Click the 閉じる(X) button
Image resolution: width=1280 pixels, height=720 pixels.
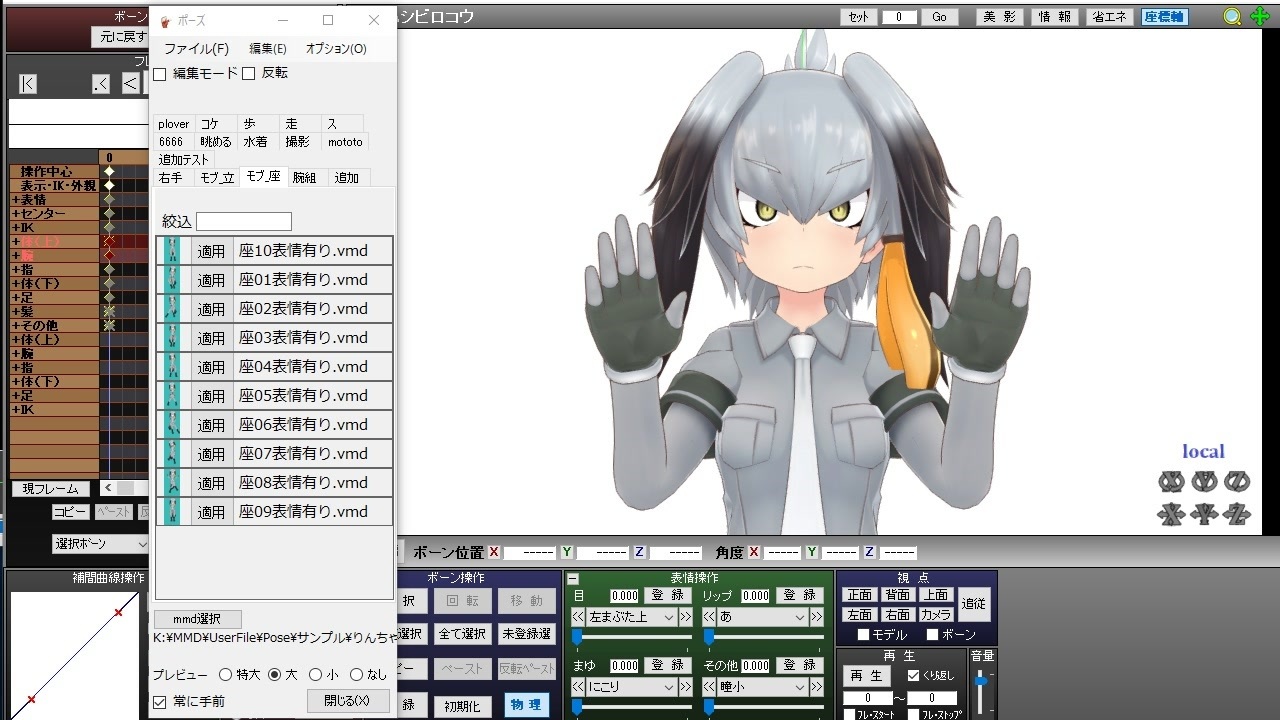coord(347,701)
